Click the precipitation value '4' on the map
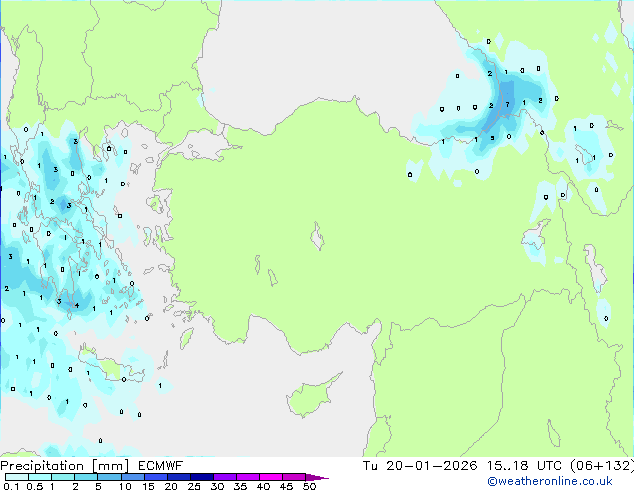Screen dimensions: 634x490 [x=77, y=305]
